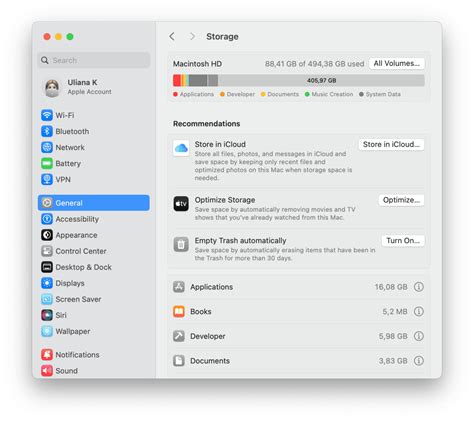474x421 pixels.
Task: Go forward with the right chevron
Action: pyautogui.click(x=192, y=36)
